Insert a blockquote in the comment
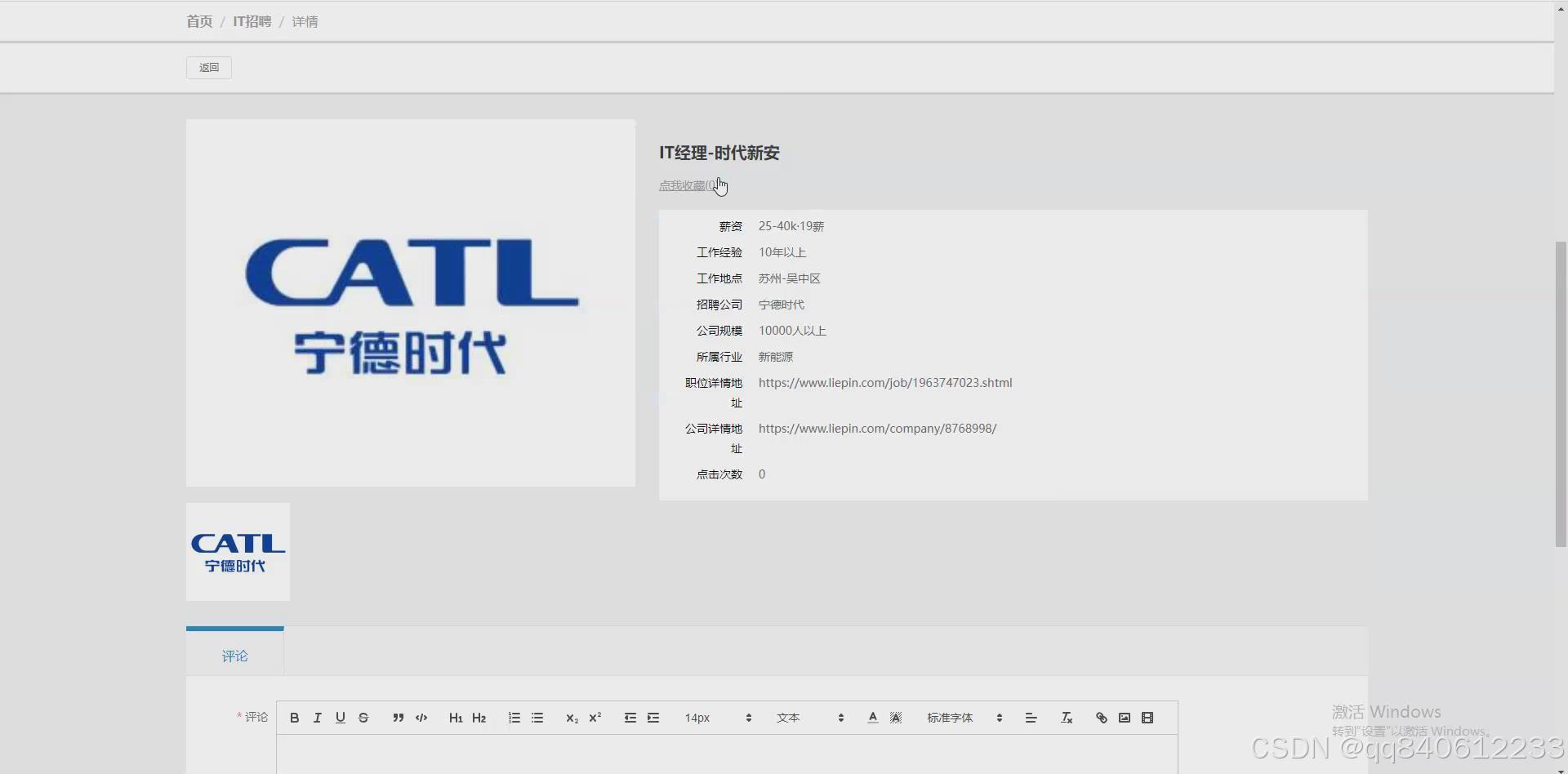 coord(398,718)
